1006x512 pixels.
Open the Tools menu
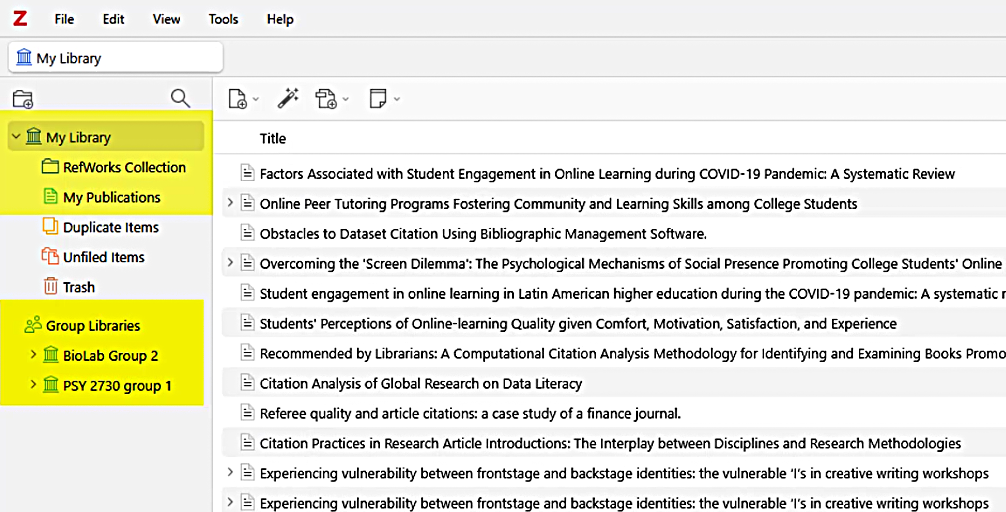pos(223,19)
